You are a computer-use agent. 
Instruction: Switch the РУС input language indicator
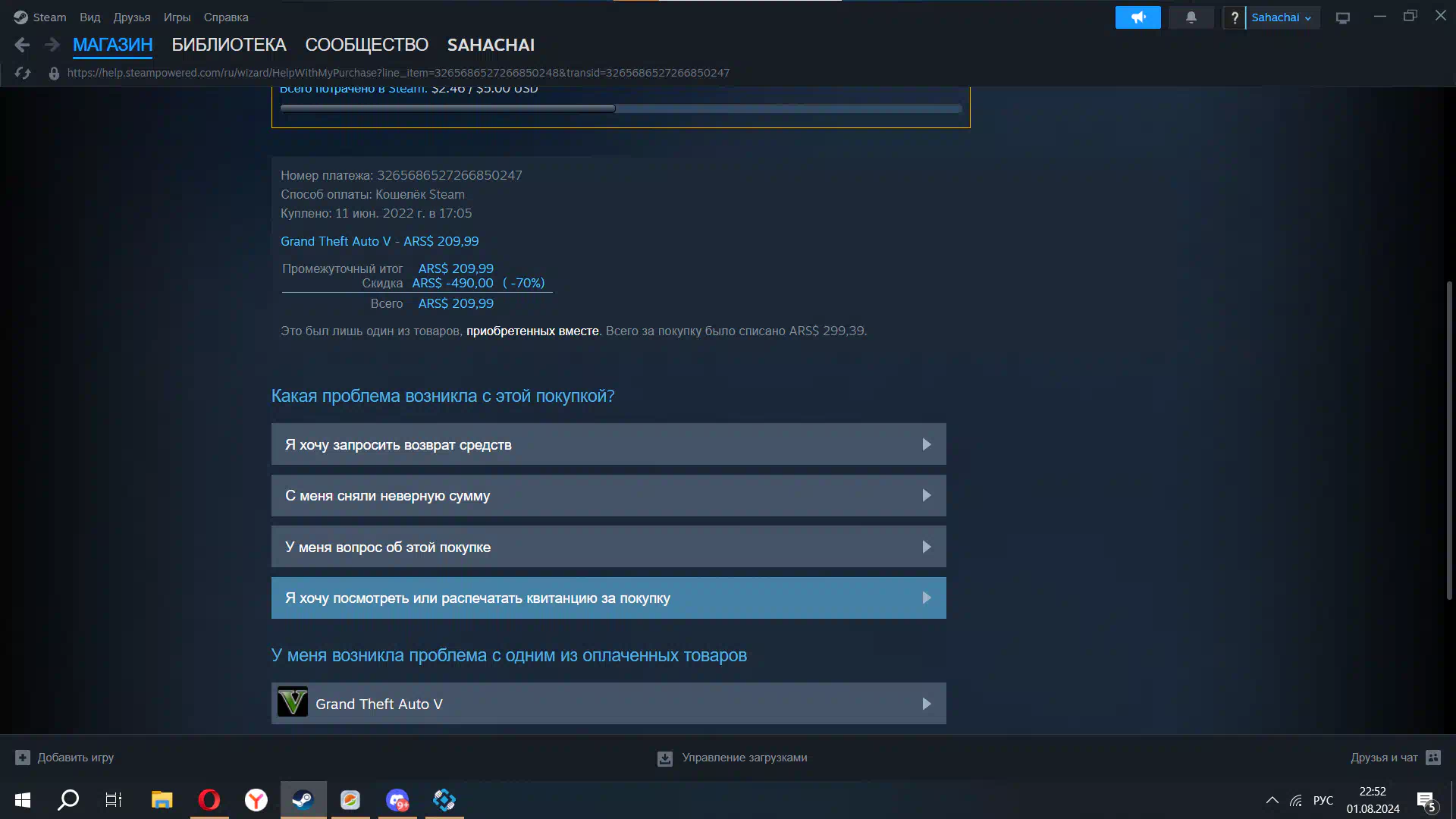pyautogui.click(x=1323, y=800)
